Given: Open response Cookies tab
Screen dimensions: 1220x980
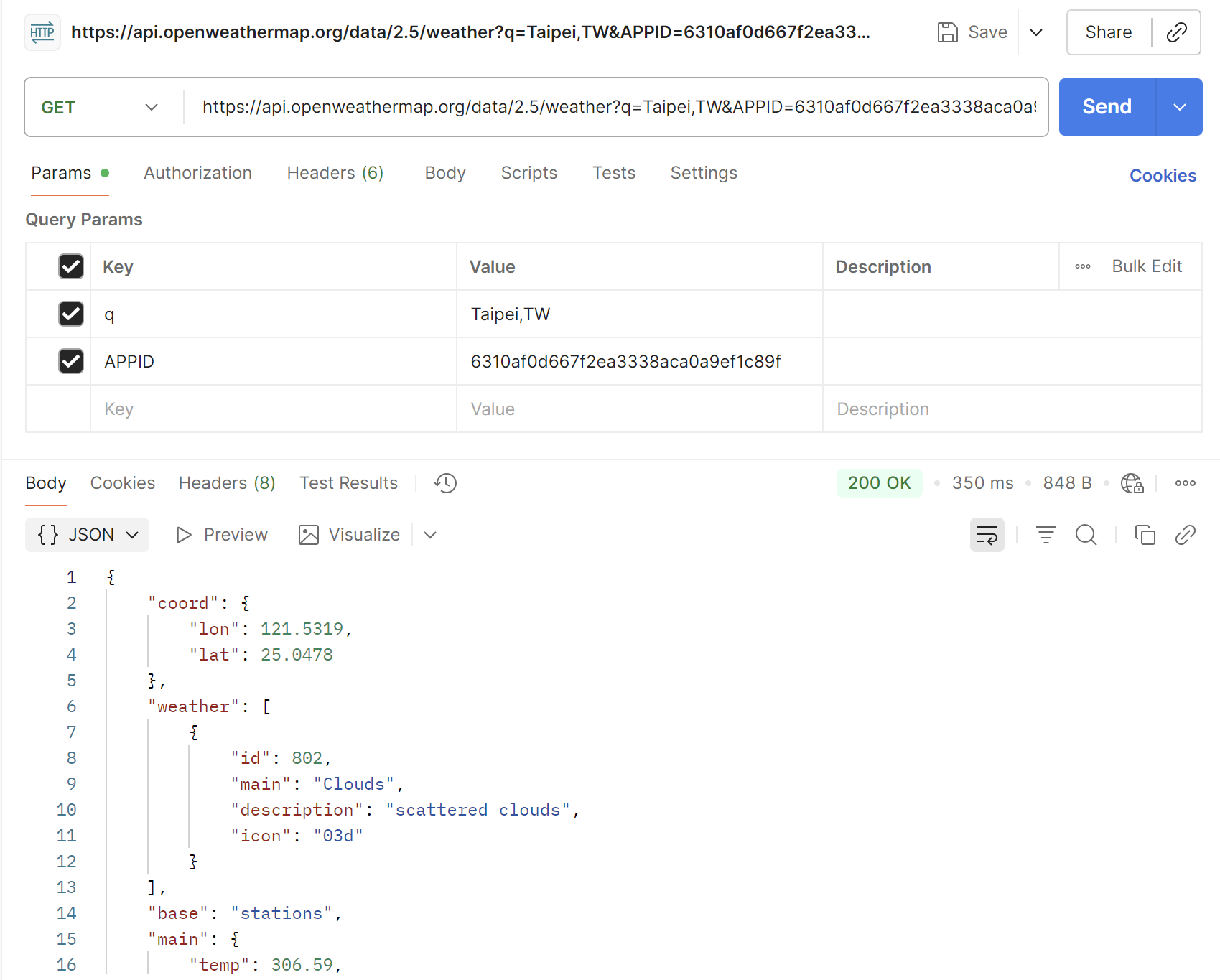Looking at the screenshot, I should coord(123,483).
